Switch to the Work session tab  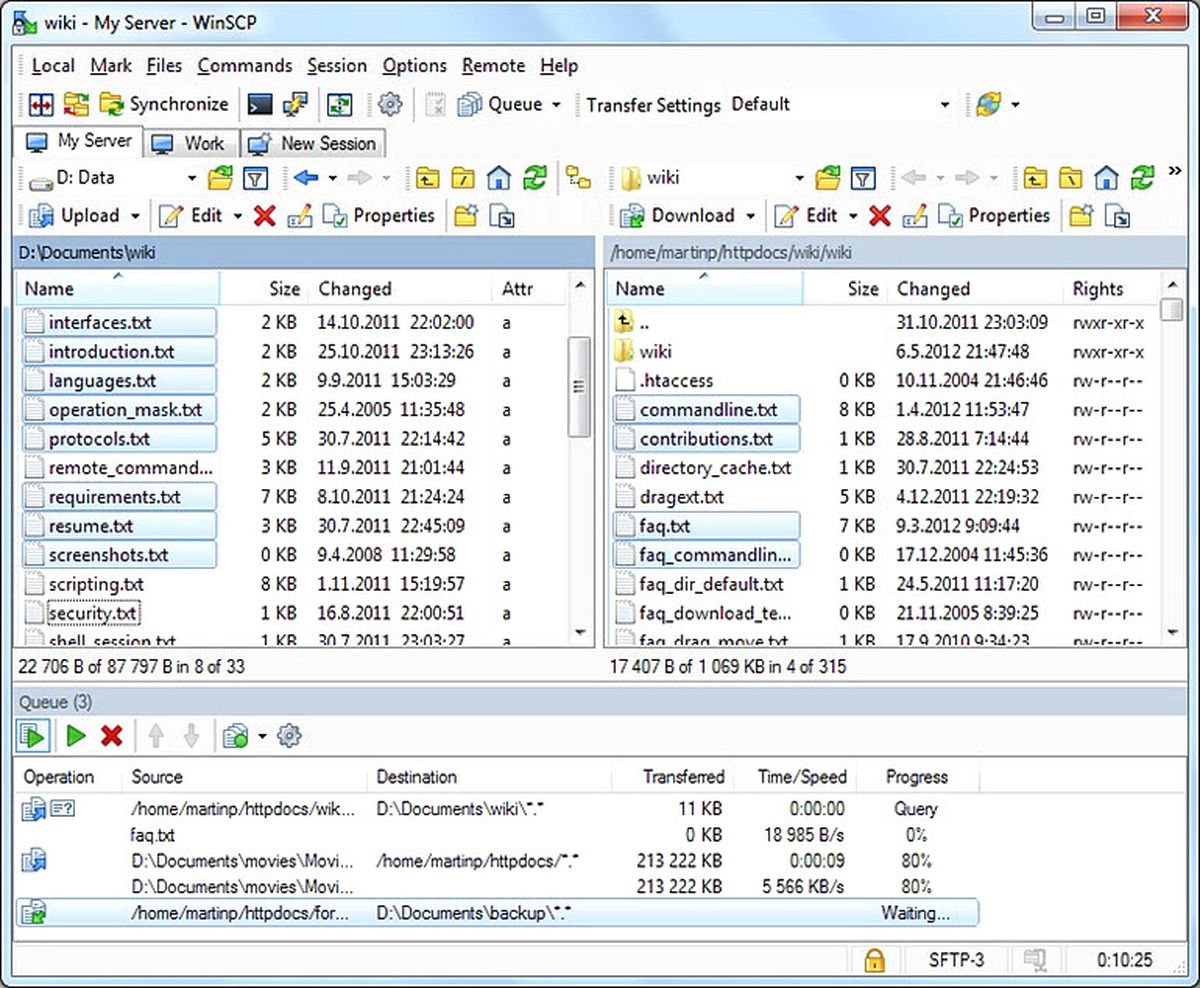pyautogui.click(x=190, y=143)
